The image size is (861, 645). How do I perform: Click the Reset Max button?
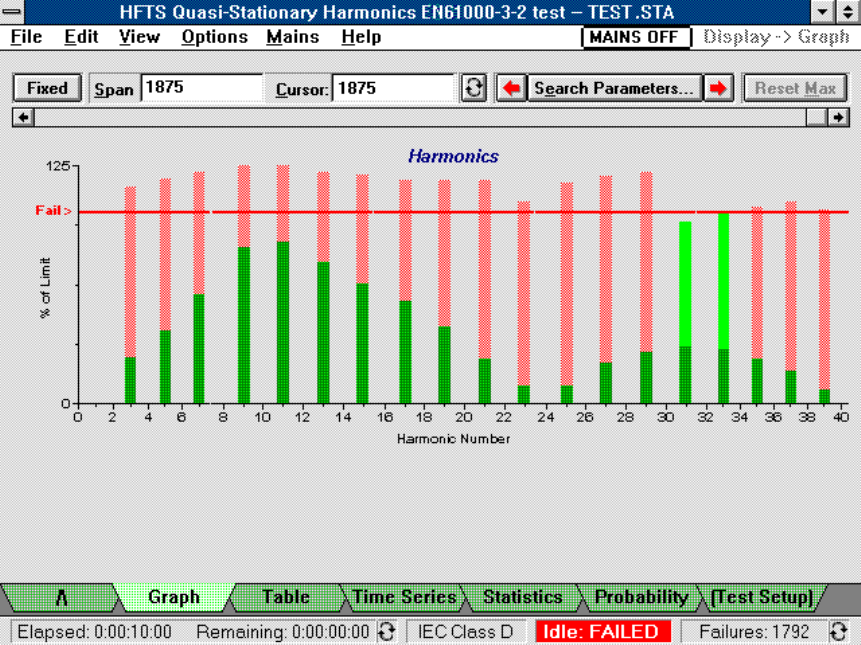(x=795, y=88)
